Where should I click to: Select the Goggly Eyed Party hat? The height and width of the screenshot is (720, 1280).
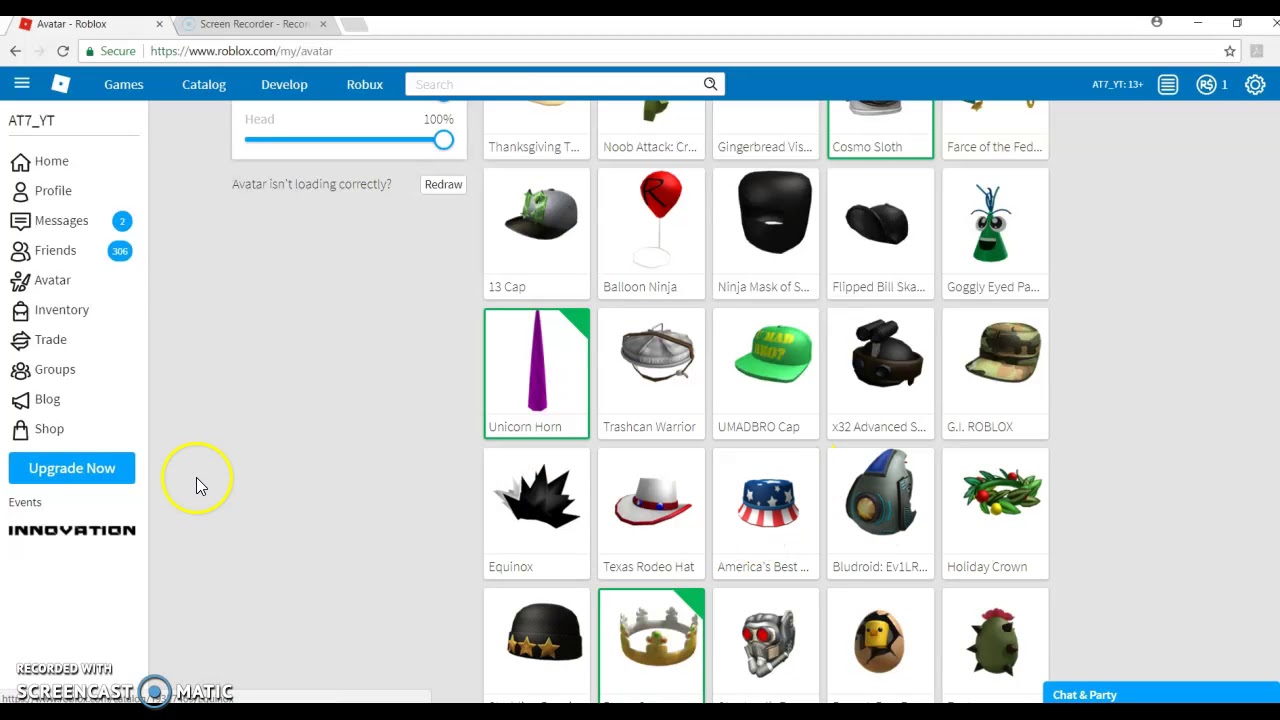click(995, 233)
